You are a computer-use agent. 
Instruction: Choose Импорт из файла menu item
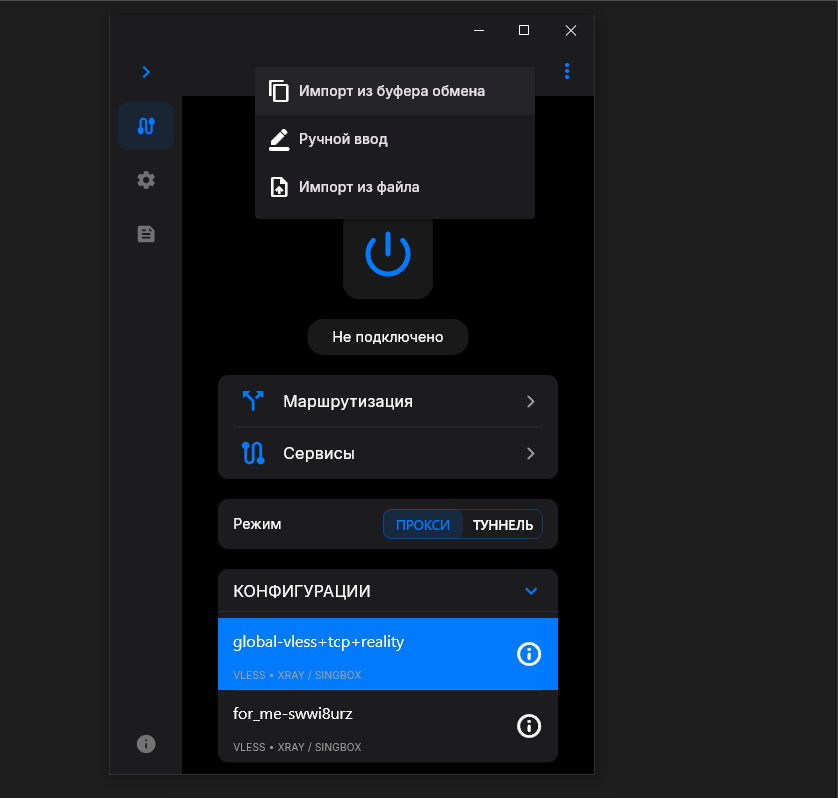click(x=359, y=187)
